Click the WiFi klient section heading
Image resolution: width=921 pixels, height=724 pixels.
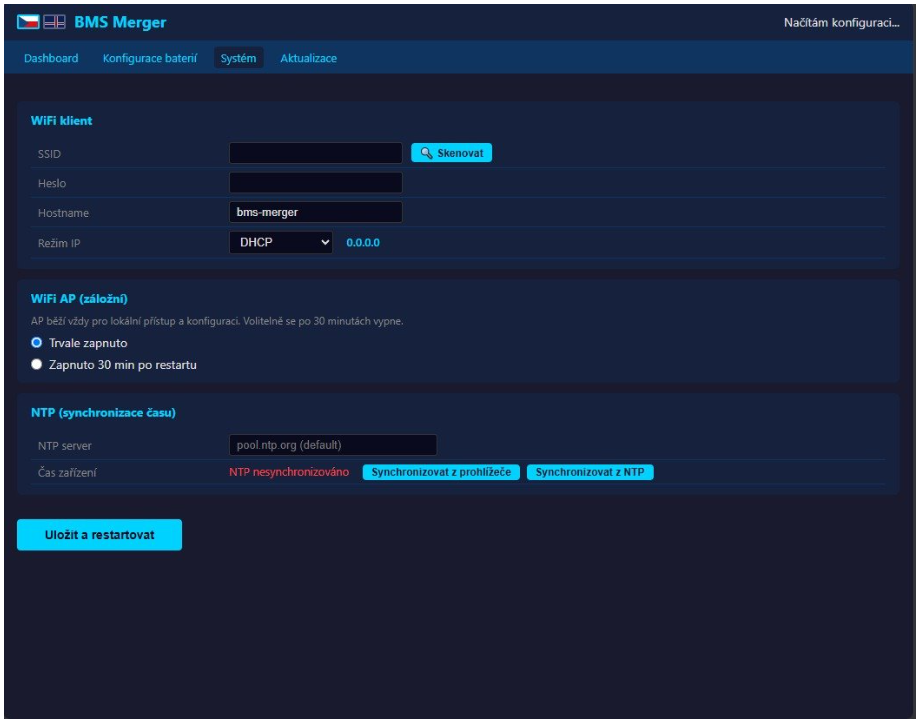62,120
